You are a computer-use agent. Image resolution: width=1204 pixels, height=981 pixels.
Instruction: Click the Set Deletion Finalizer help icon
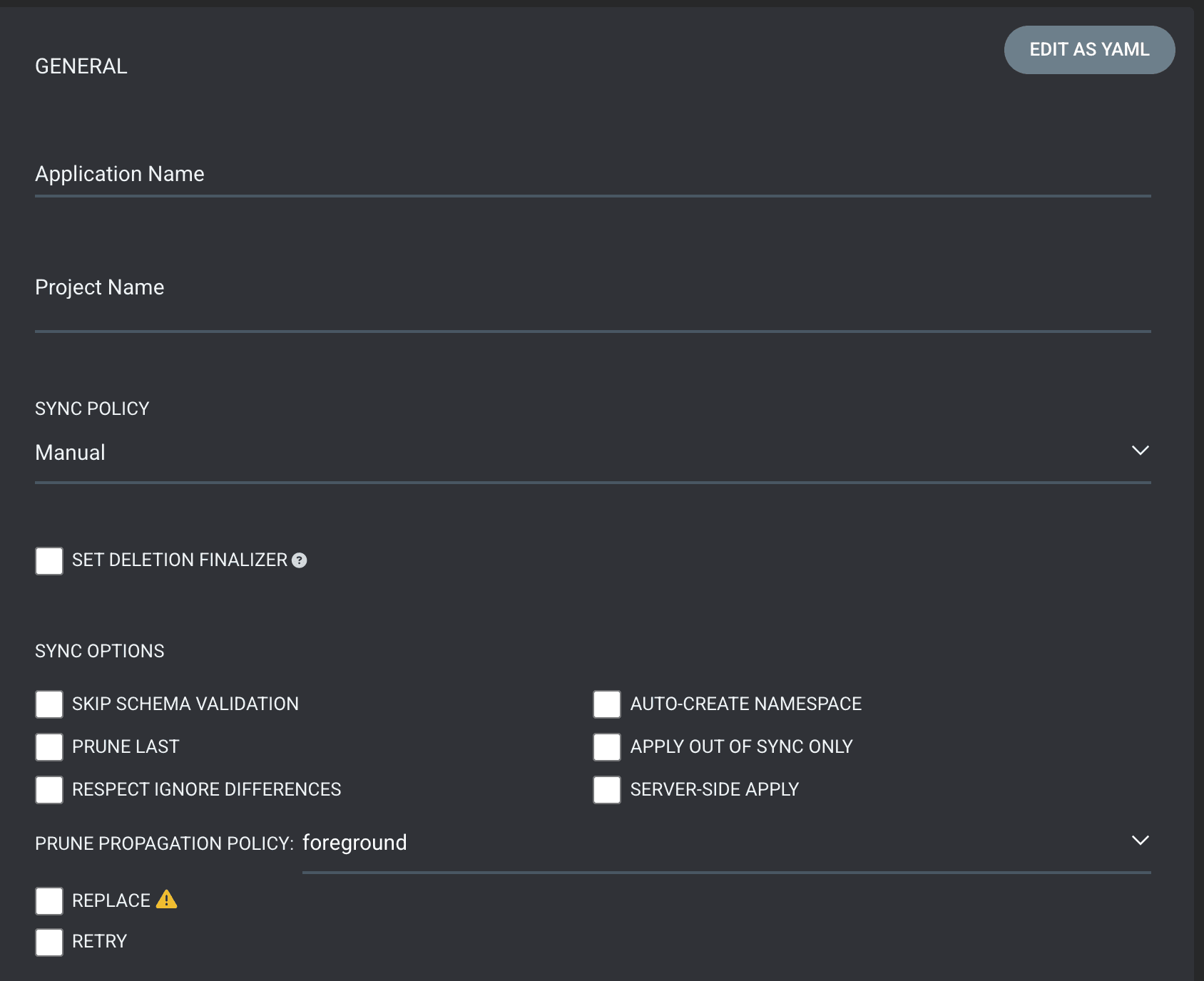[300, 560]
